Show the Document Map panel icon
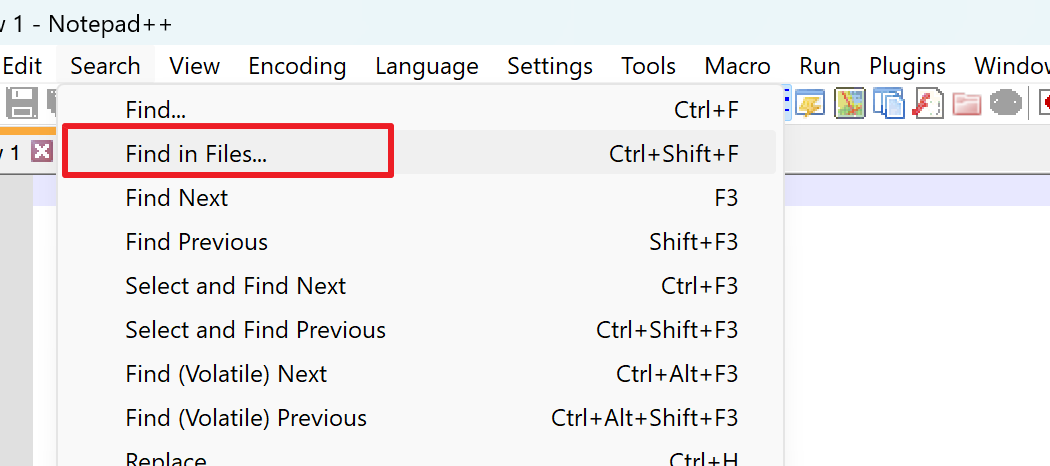Viewport: 1050px width, 466px height. 849,104
